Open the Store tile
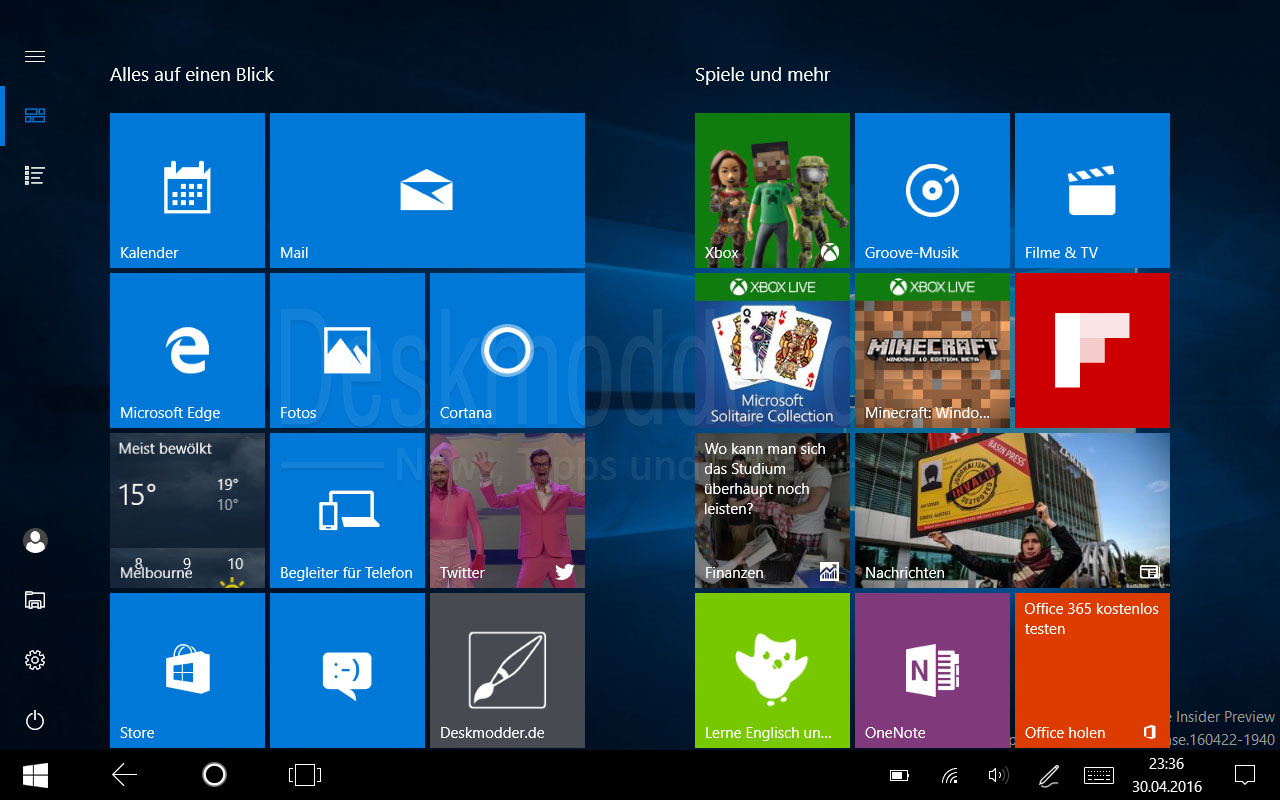 187,670
